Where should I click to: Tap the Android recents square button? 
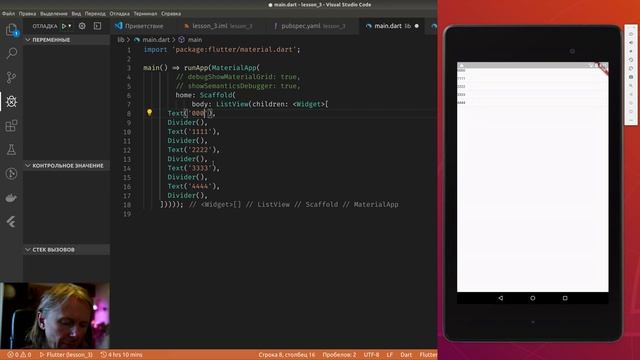tap(565, 298)
